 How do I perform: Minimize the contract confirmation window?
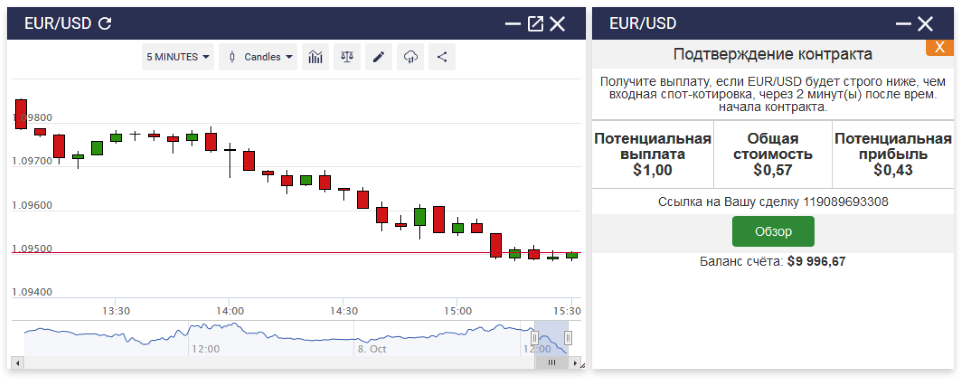pyautogui.click(x=903, y=24)
